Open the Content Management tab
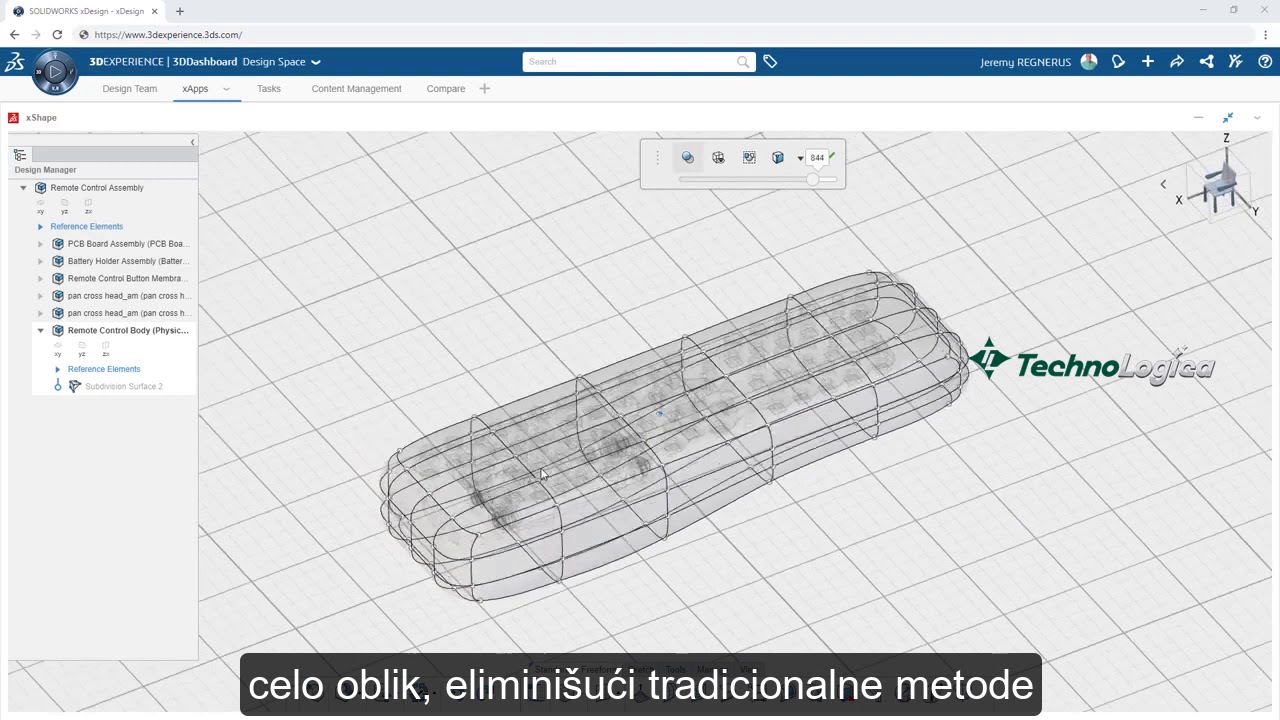Viewport: 1280px width, 720px height. (356, 89)
